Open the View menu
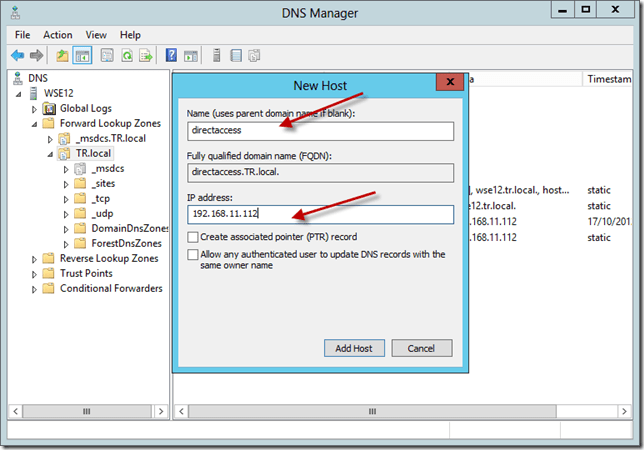Viewport: 644px width, 450px height. (x=96, y=35)
